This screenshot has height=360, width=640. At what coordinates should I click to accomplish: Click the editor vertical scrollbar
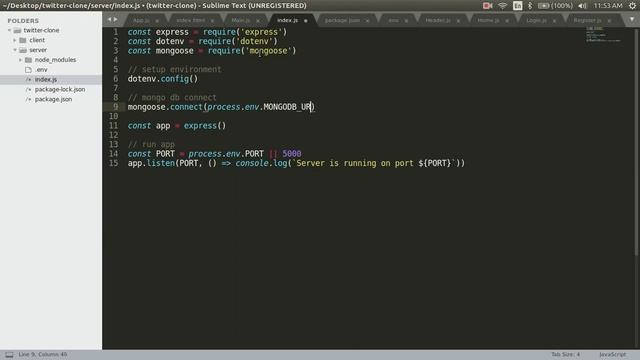(636, 143)
